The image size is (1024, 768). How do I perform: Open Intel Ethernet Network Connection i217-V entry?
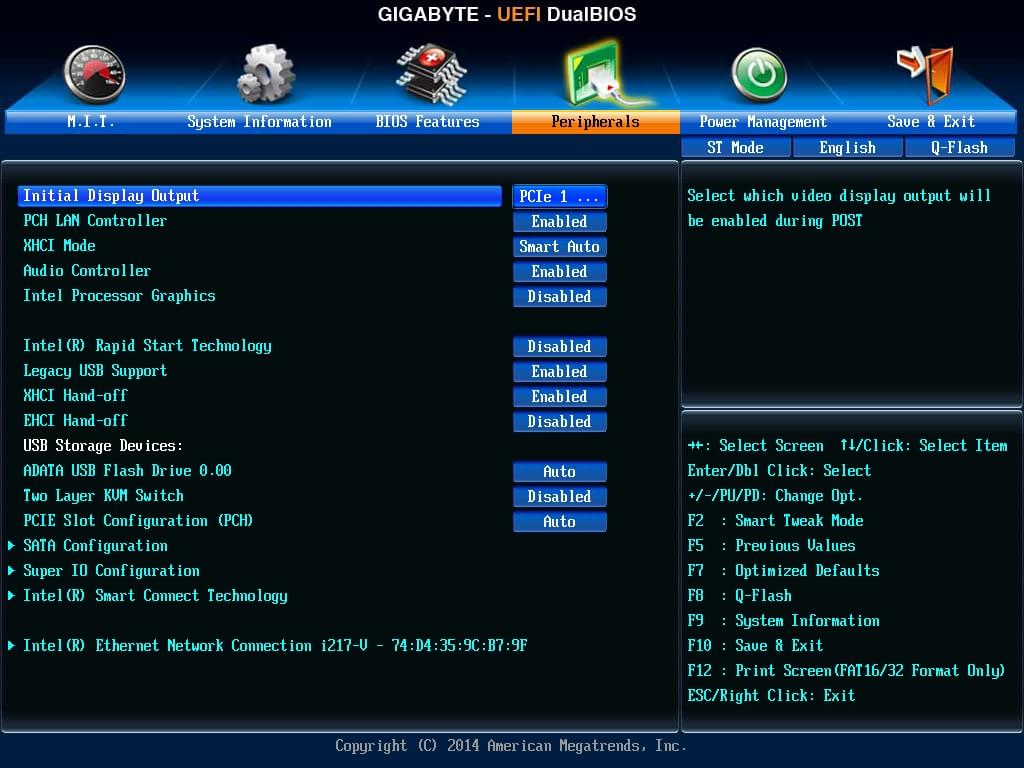[275, 645]
